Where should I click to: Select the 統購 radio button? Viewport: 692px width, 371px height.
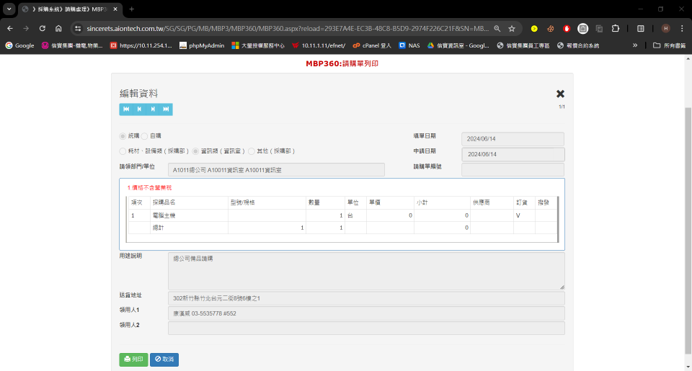click(x=123, y=136)
